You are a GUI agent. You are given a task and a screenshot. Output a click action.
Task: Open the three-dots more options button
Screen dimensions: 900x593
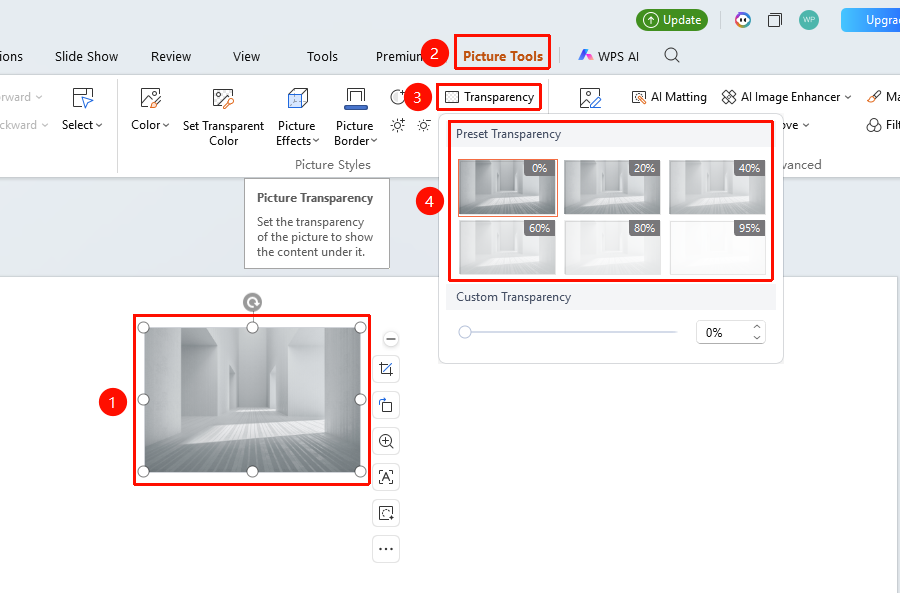pyautogui.click(x=386, y=549)
